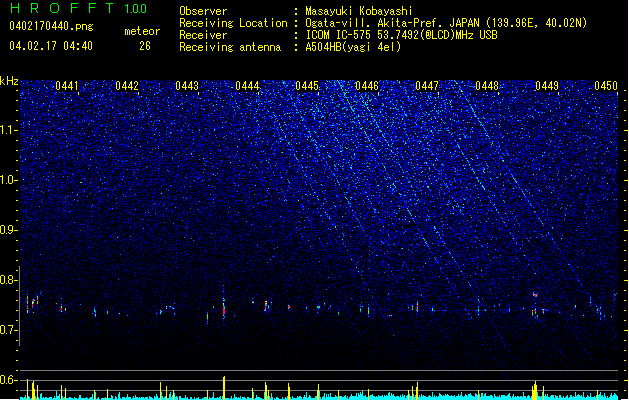Click time marker 0441

click(x=67, y=86)
